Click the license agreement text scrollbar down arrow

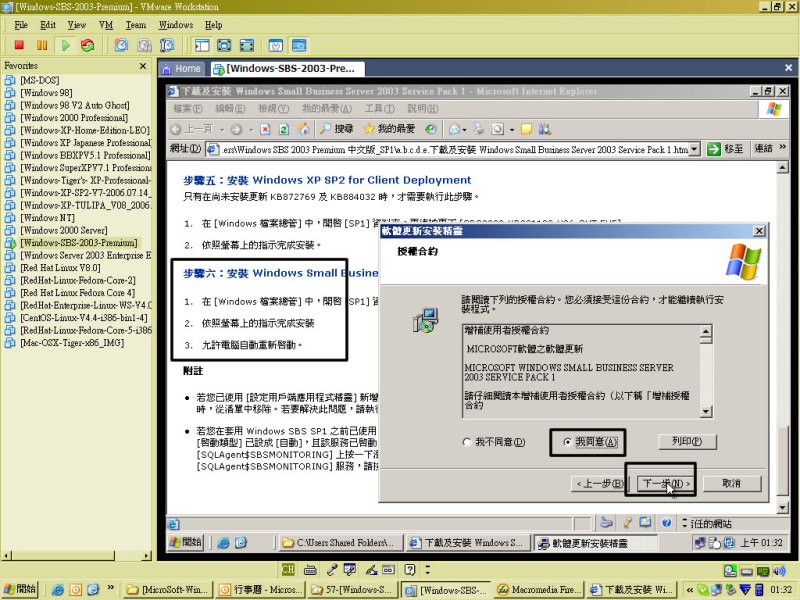706,411
